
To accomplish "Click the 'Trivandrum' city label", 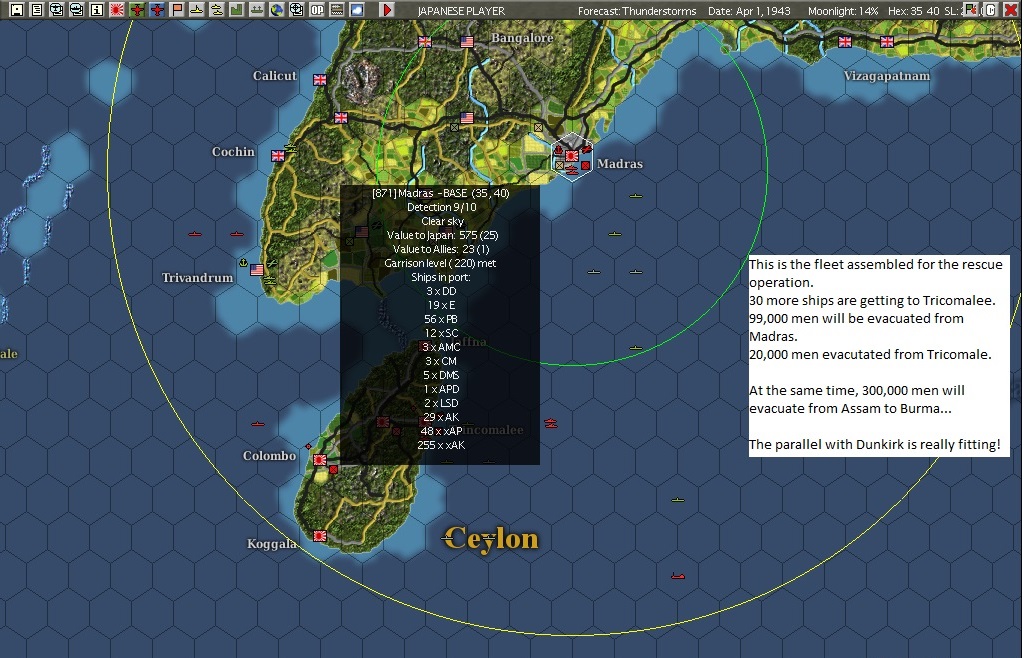I will tap(197, 278).
